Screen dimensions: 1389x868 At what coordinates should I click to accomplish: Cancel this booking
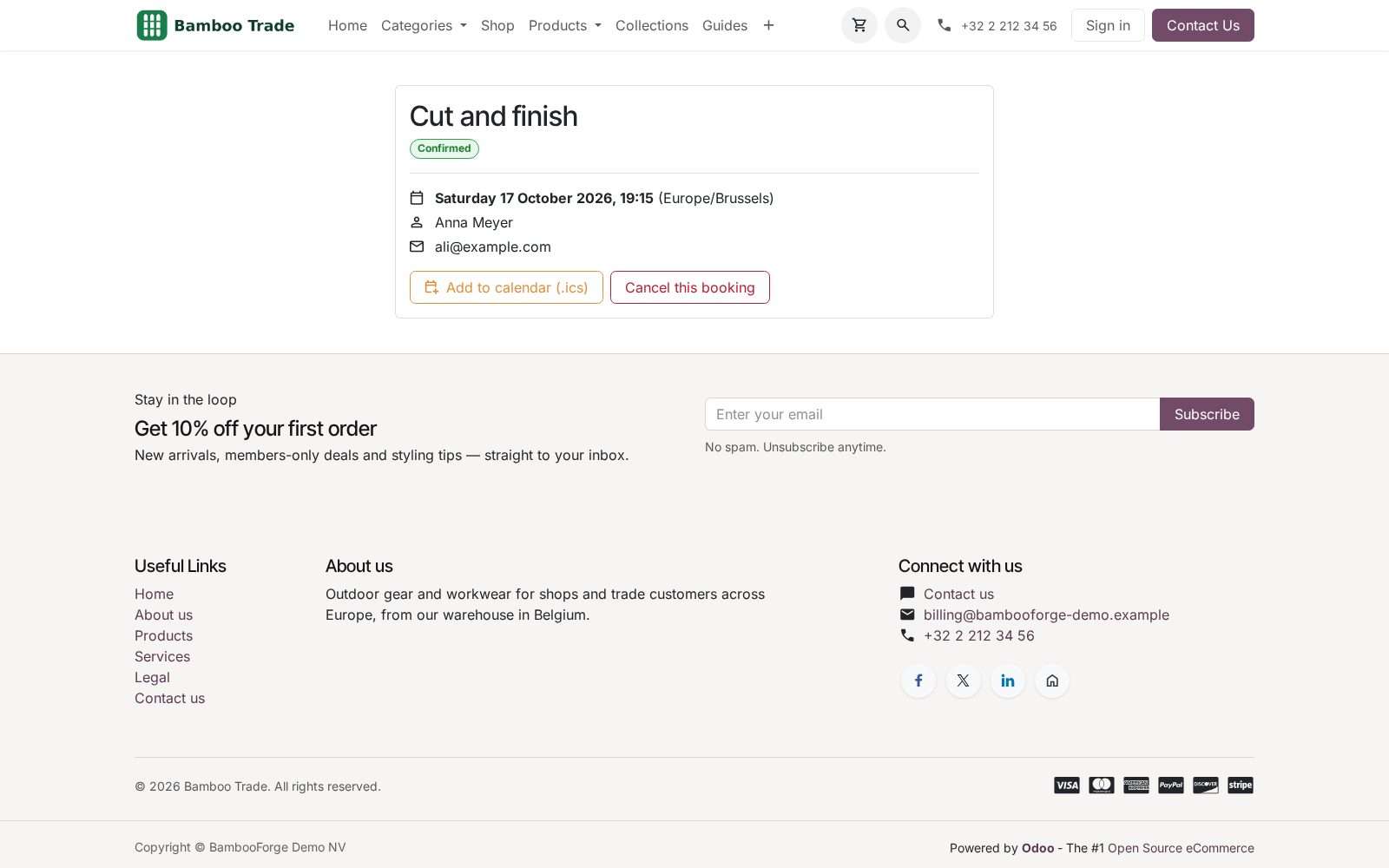[690, 287]
